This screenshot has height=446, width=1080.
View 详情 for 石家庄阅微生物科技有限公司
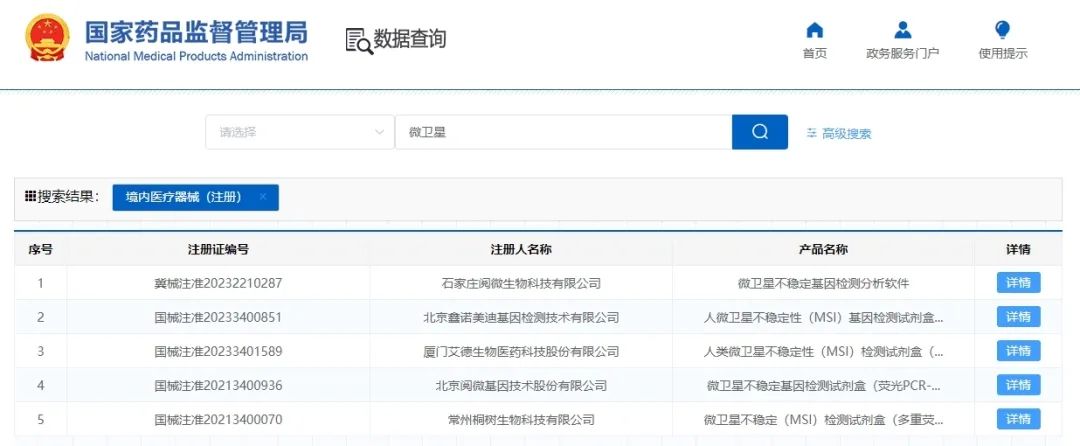pyautogui.click(x=1018, y=283)
